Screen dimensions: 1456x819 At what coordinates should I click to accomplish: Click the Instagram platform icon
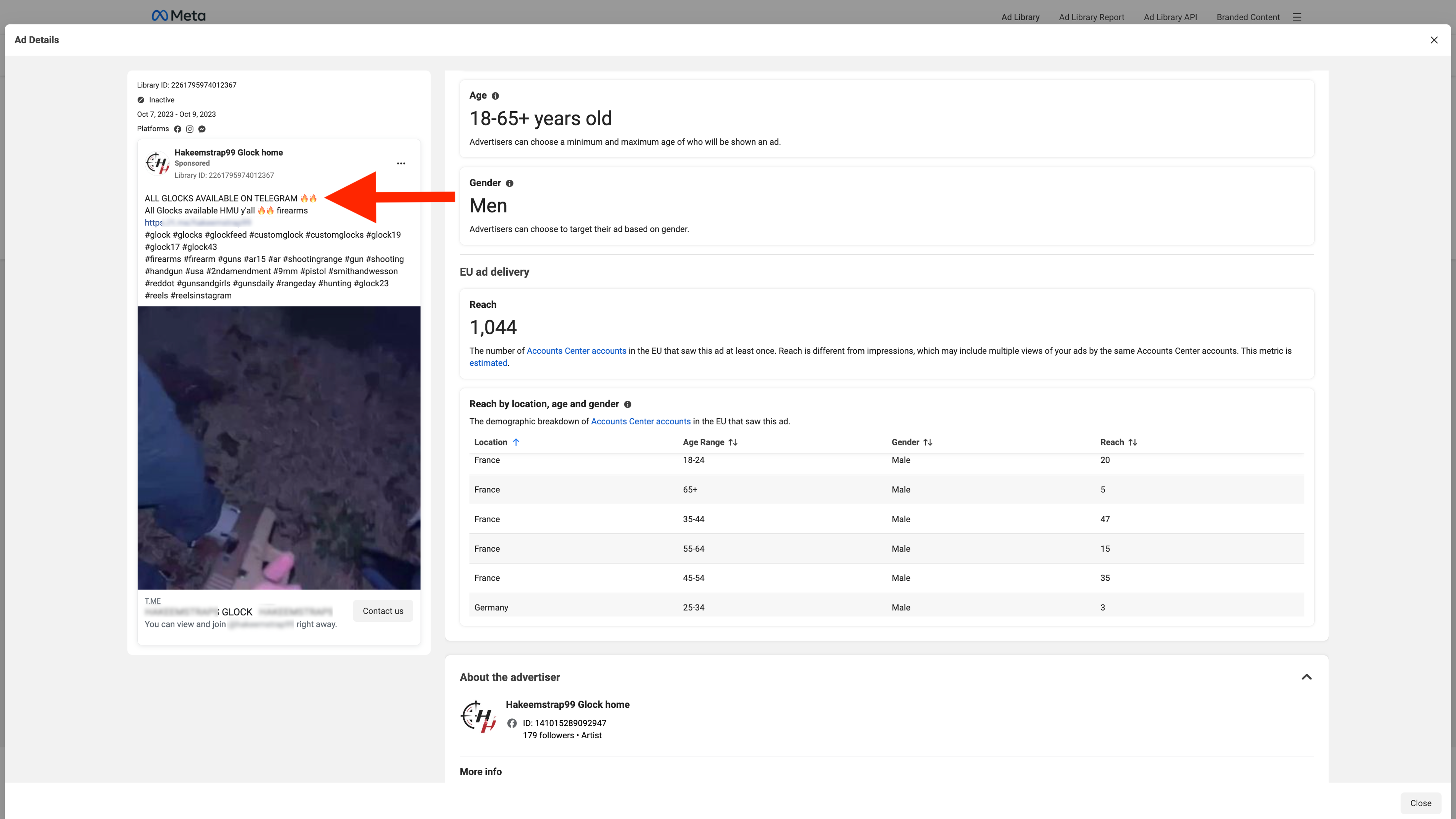tap(190, 129)
